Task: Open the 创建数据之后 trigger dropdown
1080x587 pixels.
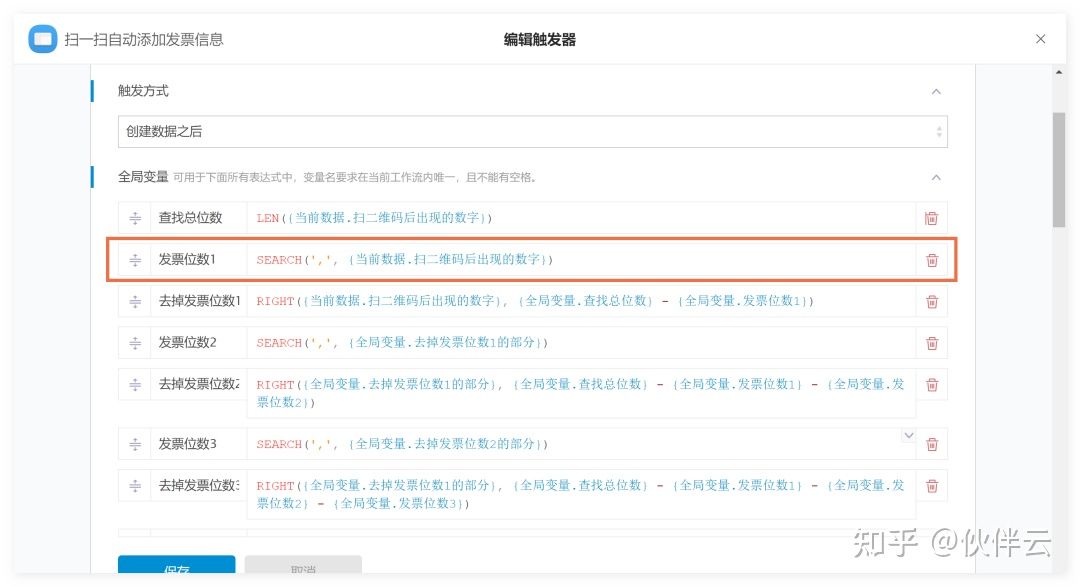Action: coord(532,132)
